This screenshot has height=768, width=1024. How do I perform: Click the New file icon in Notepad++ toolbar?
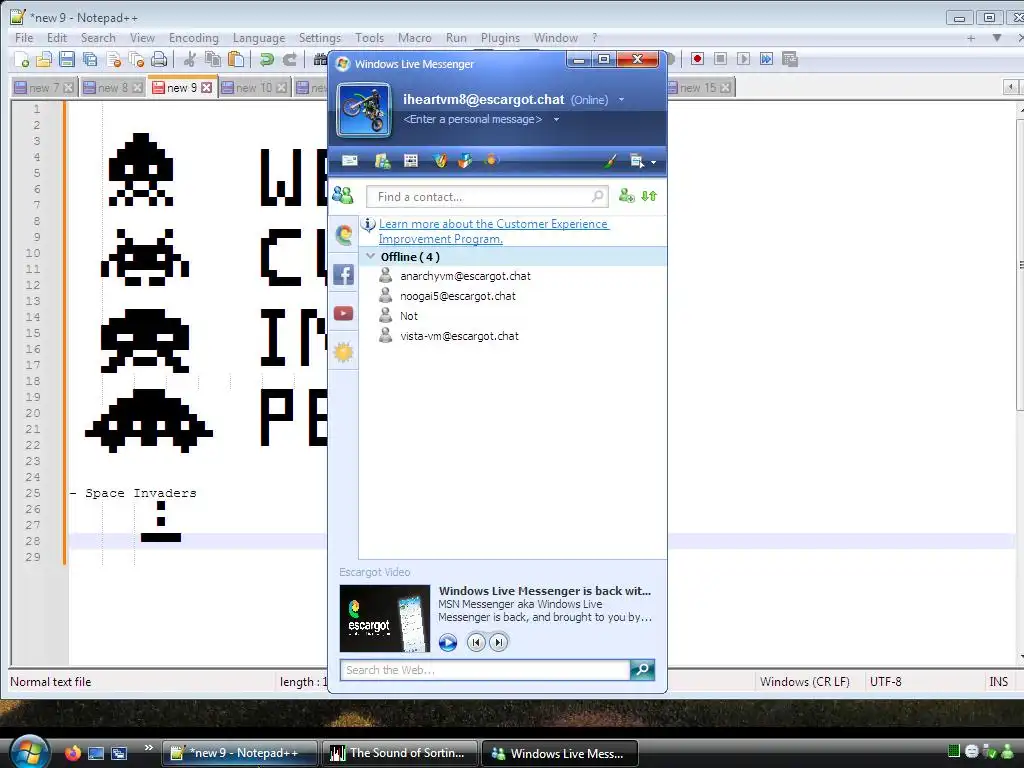21,59
